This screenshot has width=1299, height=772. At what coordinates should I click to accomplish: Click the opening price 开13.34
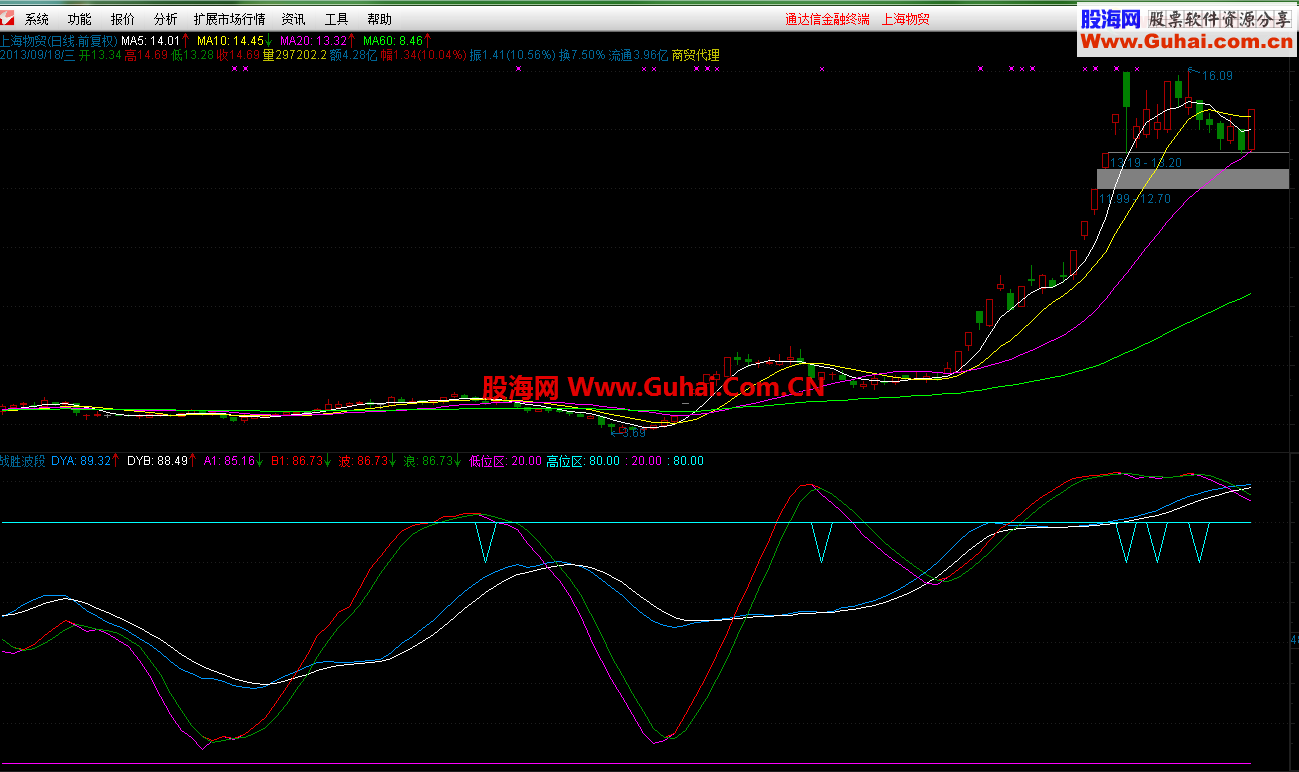(x=100, y=56)
